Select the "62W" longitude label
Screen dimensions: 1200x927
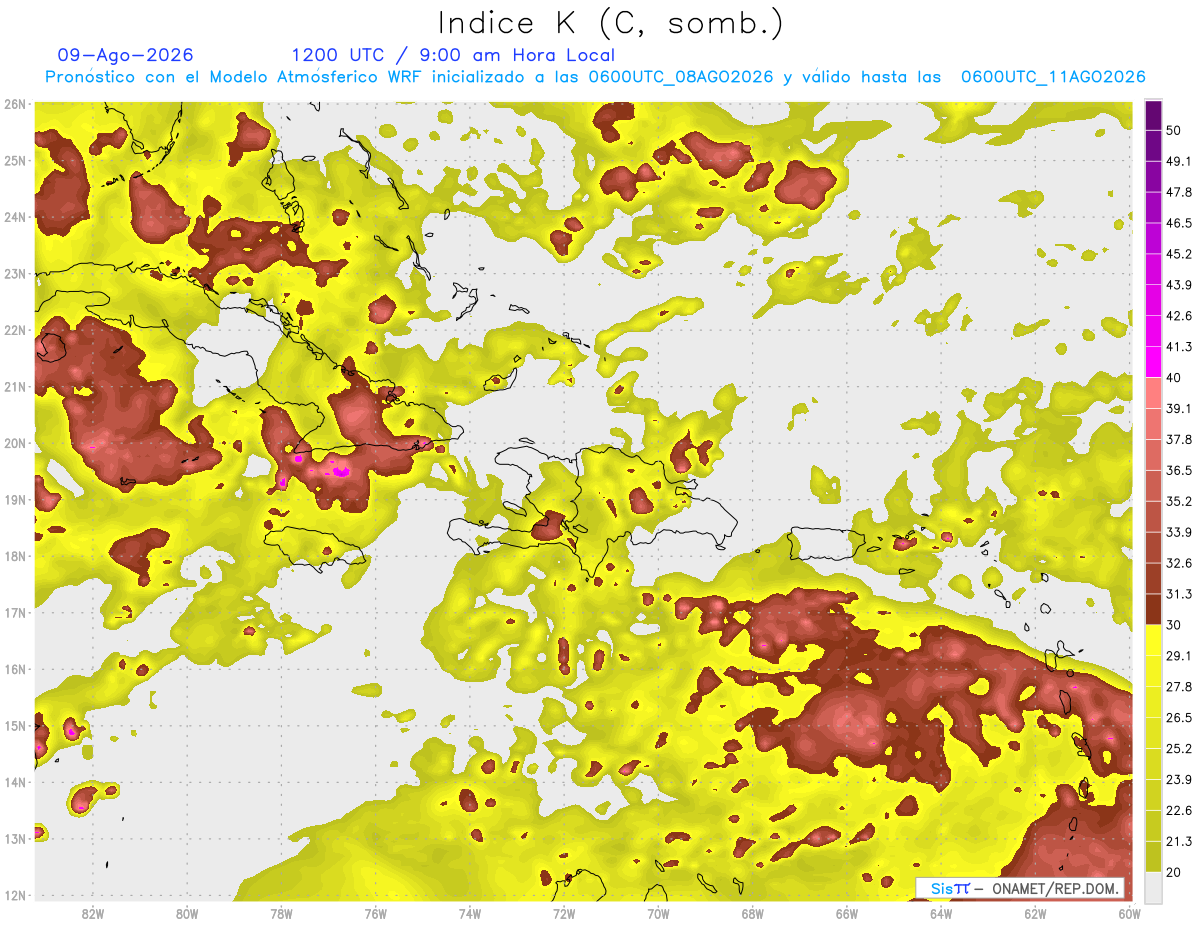pos(1035,914)
